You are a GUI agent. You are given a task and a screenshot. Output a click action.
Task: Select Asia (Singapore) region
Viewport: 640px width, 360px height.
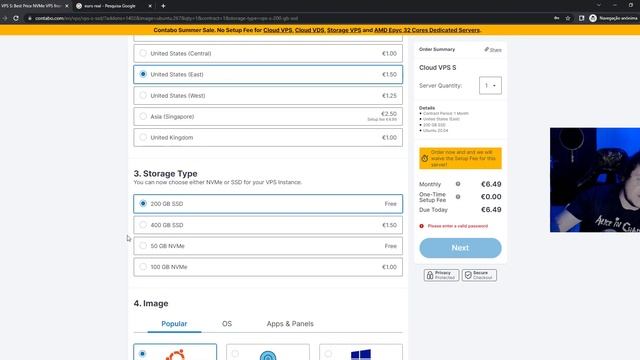(268, 116)
